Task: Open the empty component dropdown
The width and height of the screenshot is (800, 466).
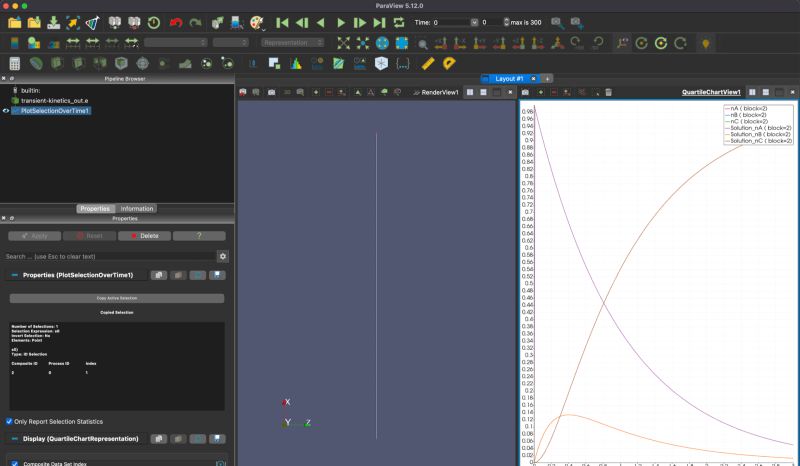Action: click(x=231, y=43)
